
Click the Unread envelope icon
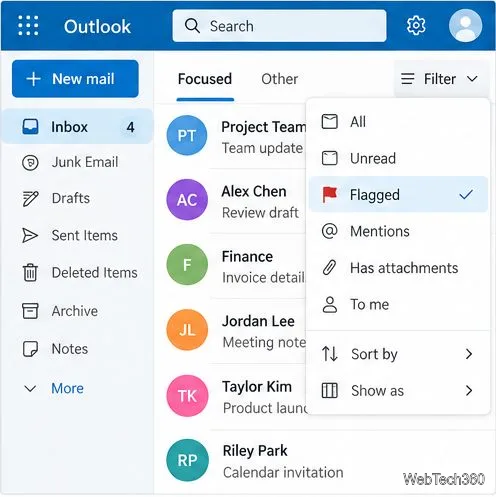pyautogui.click(x=330, y=158)
